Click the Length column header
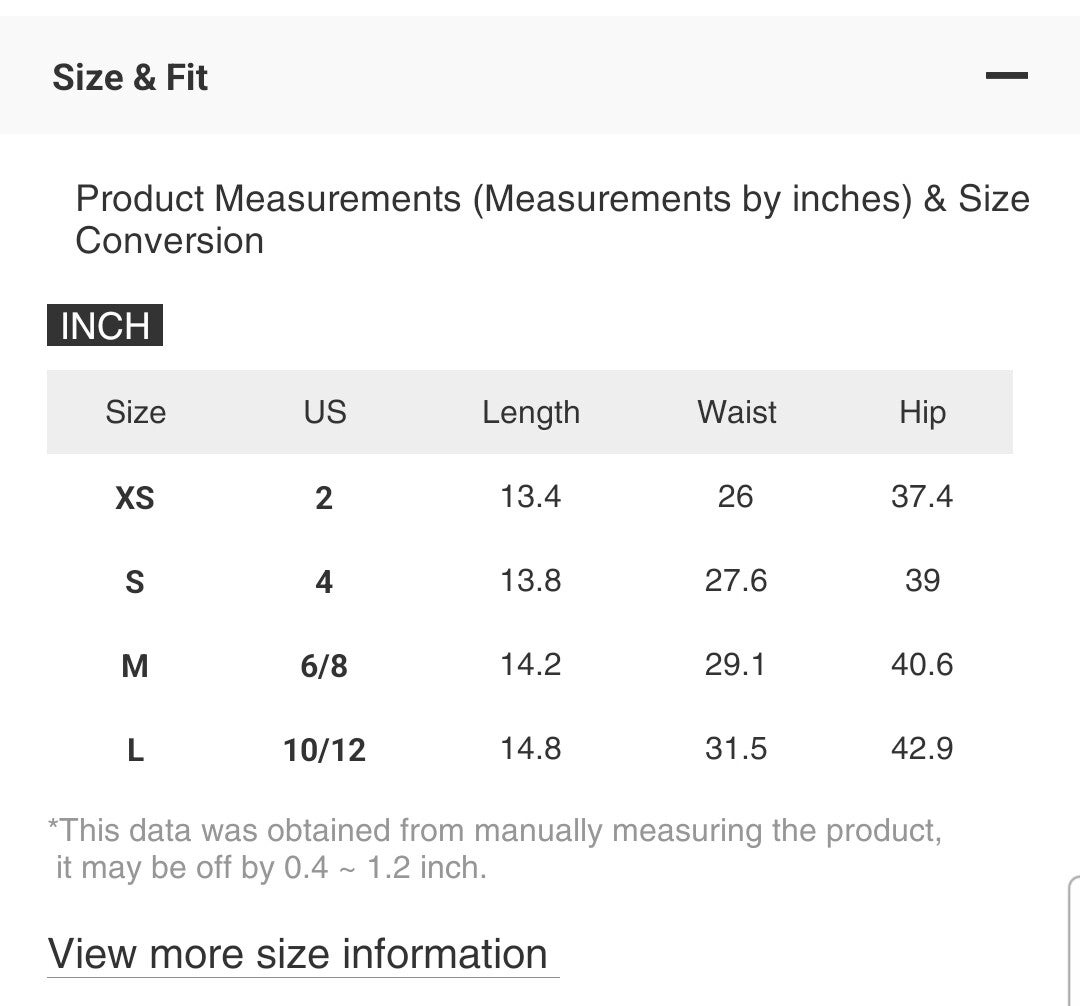This screenshot has width=1080, height=1006. (x=531, y=412)
